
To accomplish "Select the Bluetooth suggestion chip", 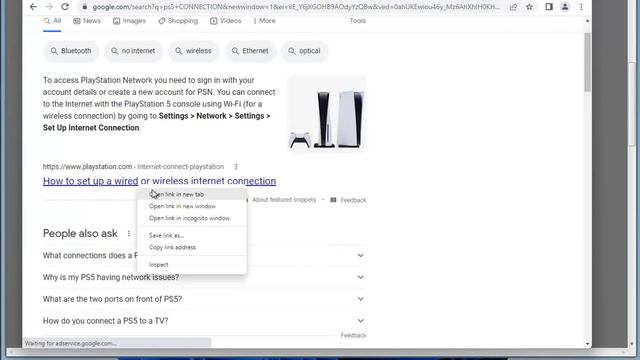I will point(71,51).
